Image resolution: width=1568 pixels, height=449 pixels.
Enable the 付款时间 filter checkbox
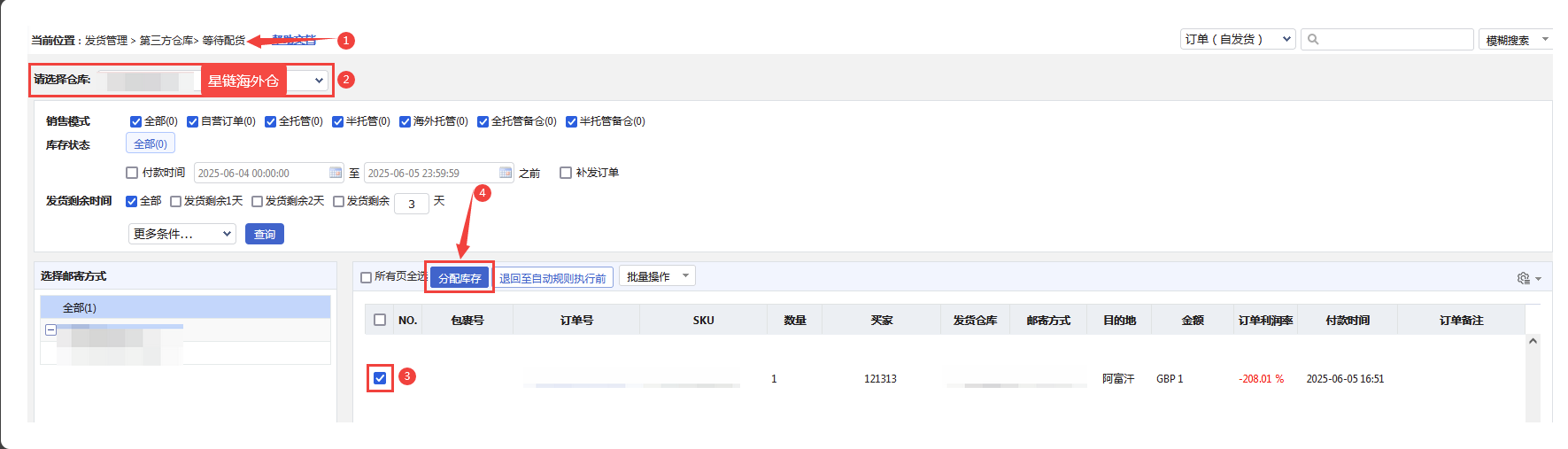[132, 173]
